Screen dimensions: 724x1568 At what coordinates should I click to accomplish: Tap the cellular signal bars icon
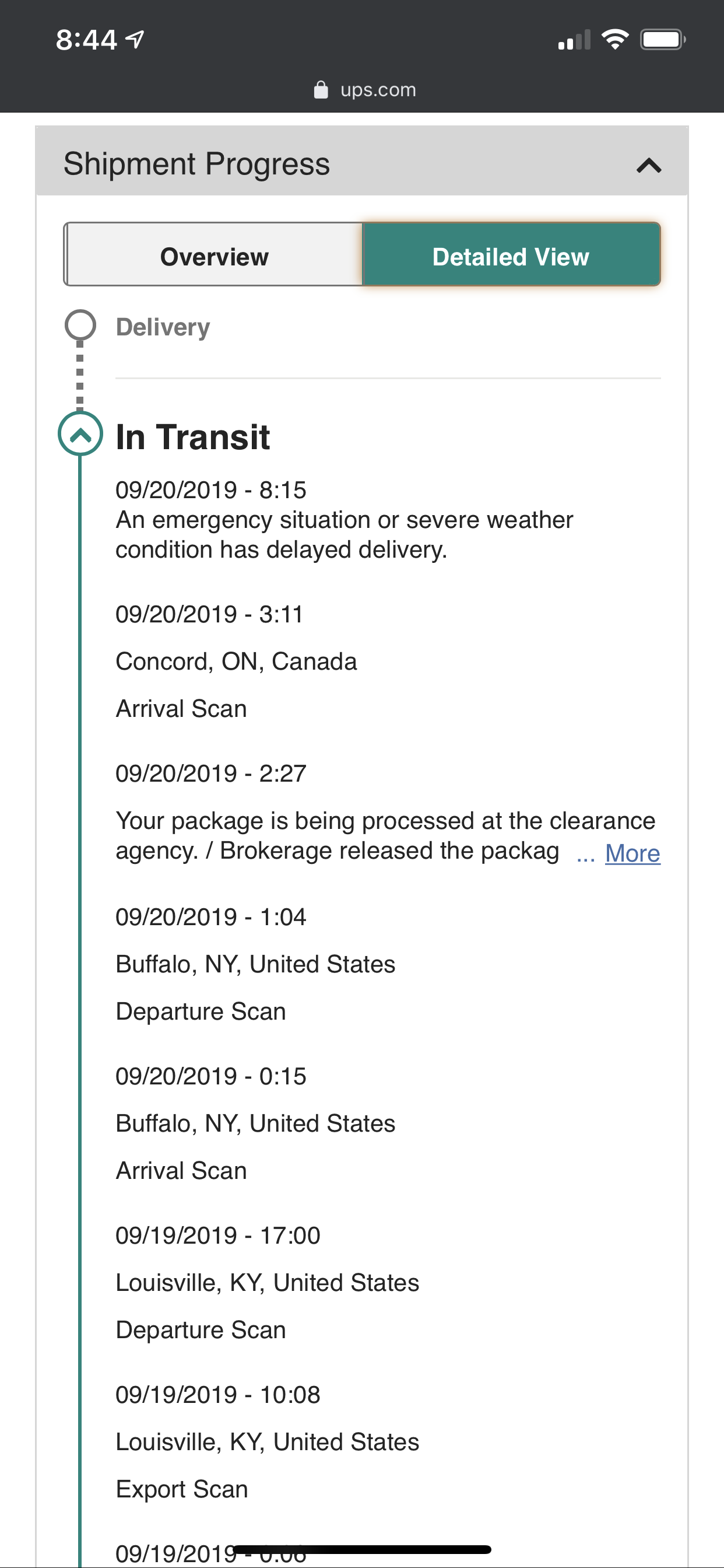click(574, 40)
